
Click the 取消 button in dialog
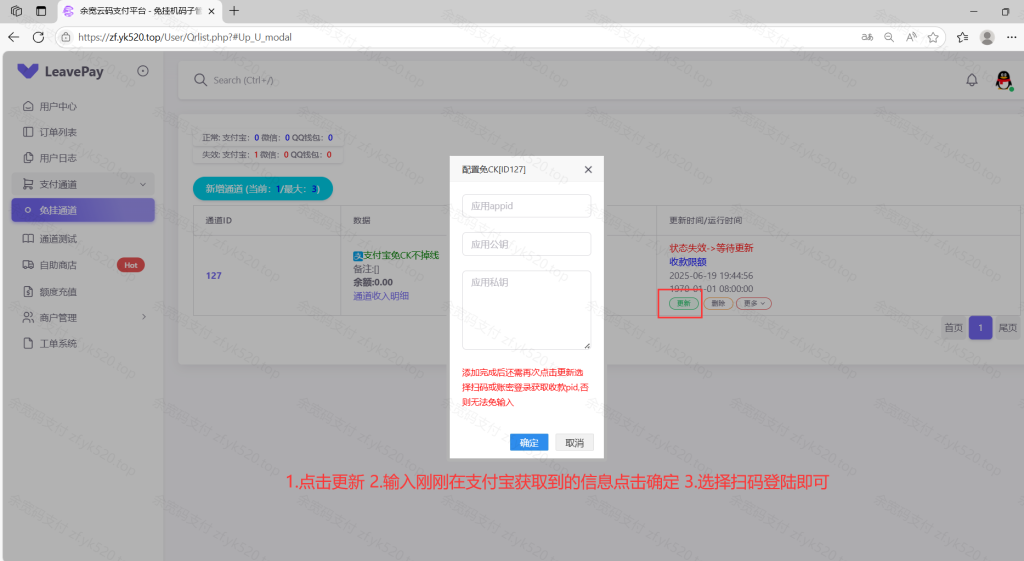click(x=574, y=442)
